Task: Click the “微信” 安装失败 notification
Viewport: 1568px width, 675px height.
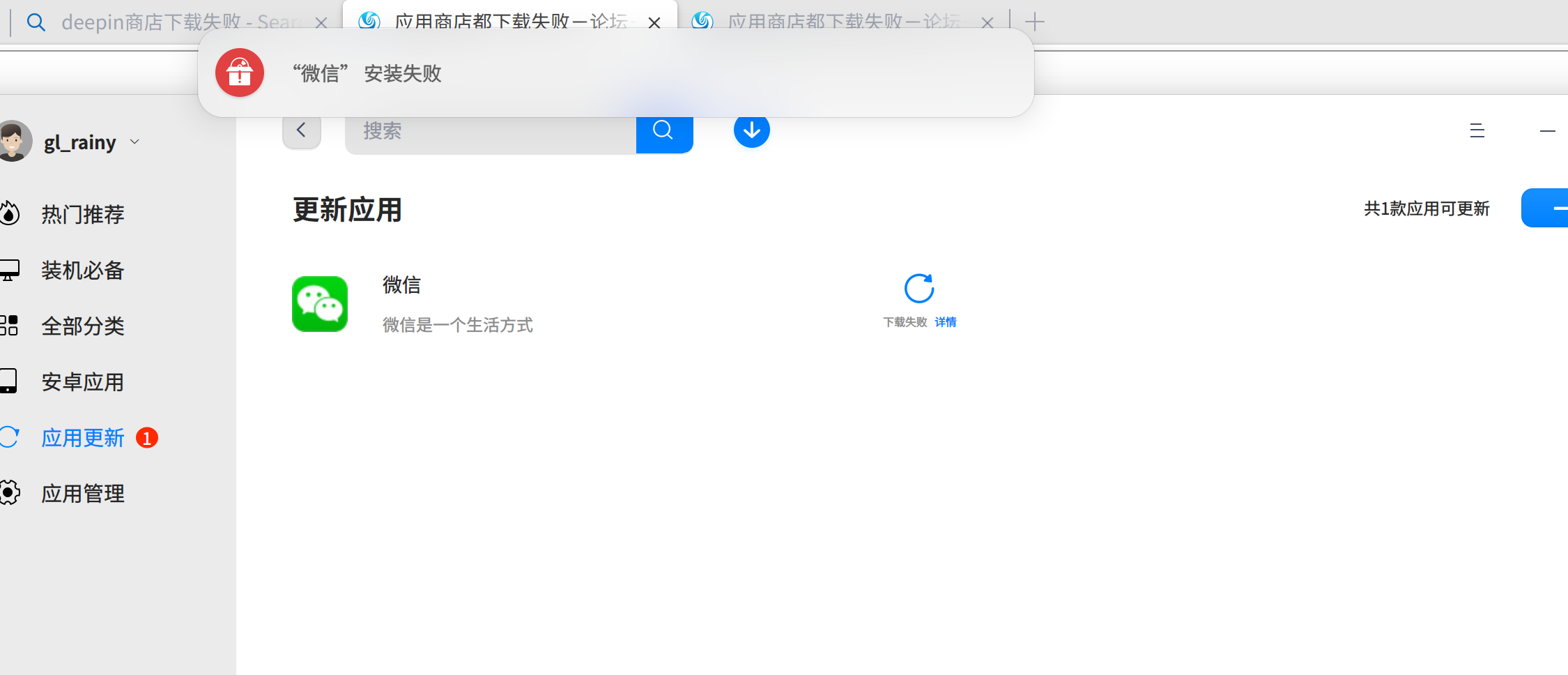Action: 616,73
